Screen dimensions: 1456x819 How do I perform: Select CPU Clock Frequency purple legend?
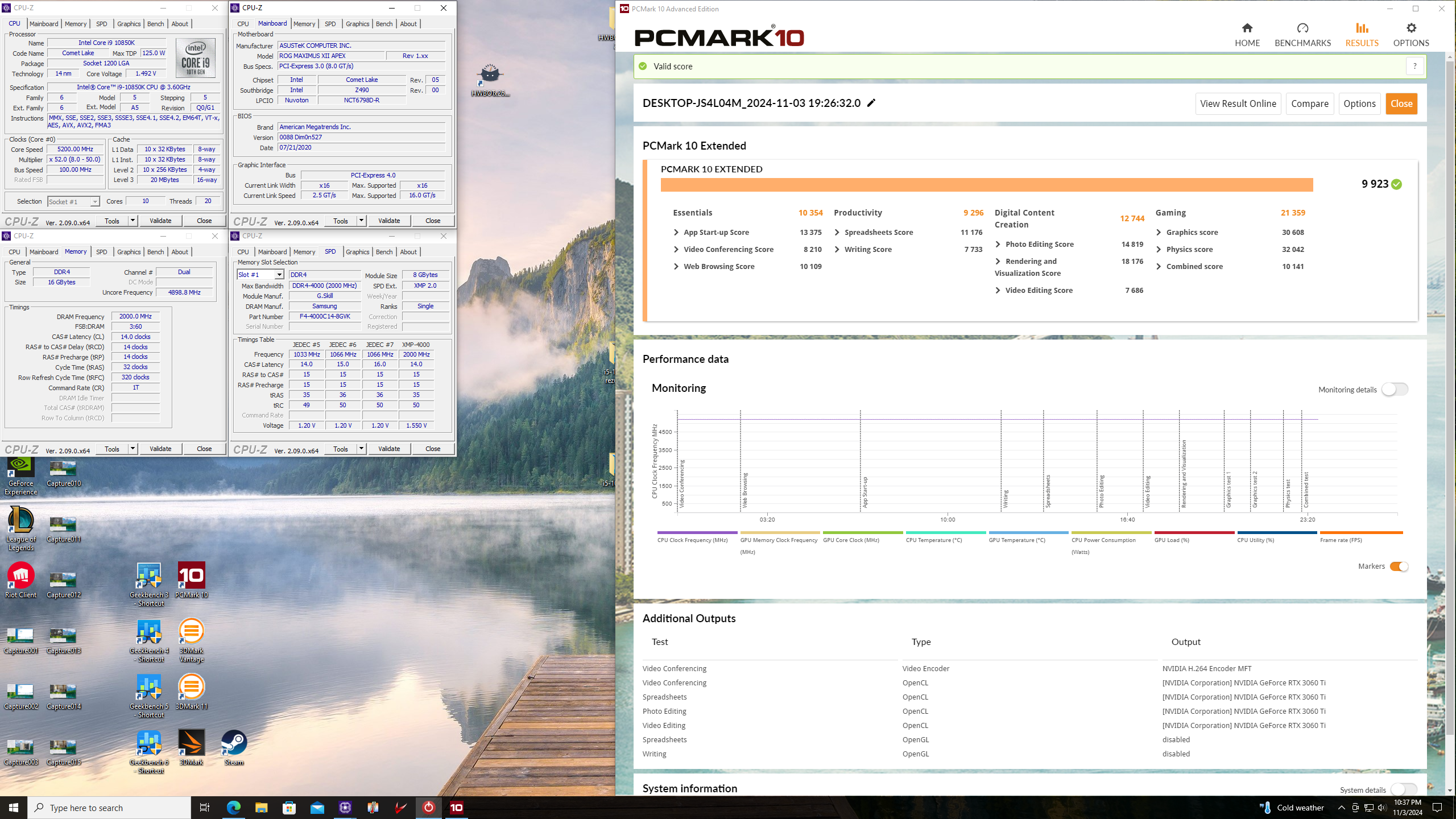pos(697,537)
